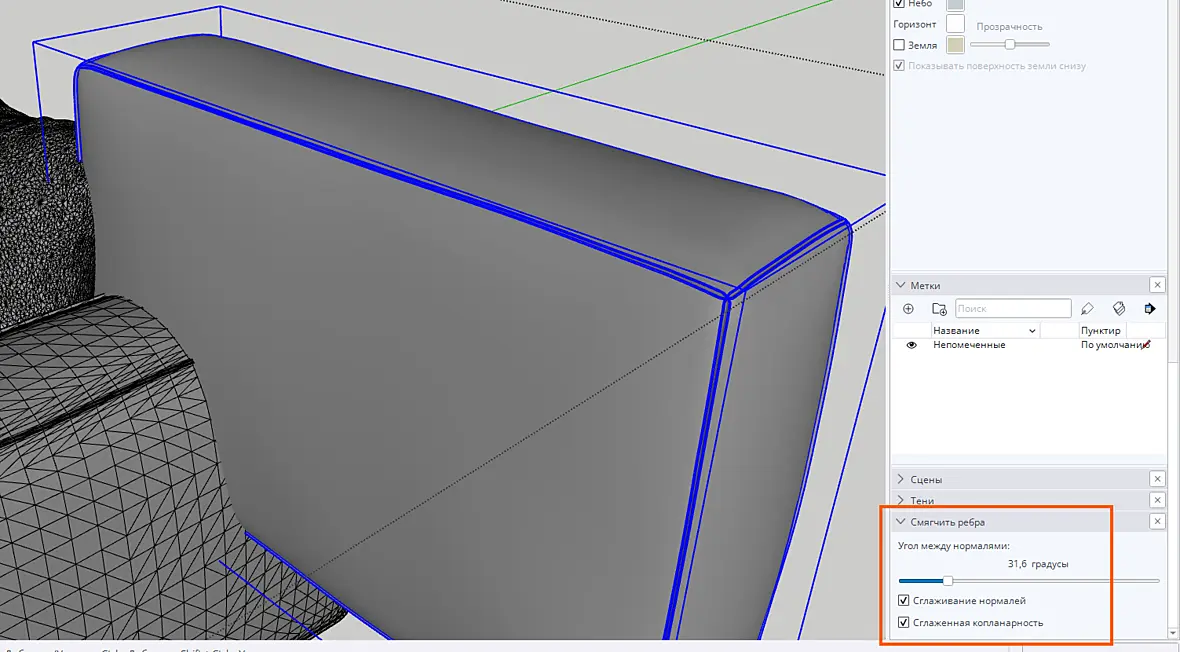Uncheck Сглаживание нормалей checkbox

[904, 601]
